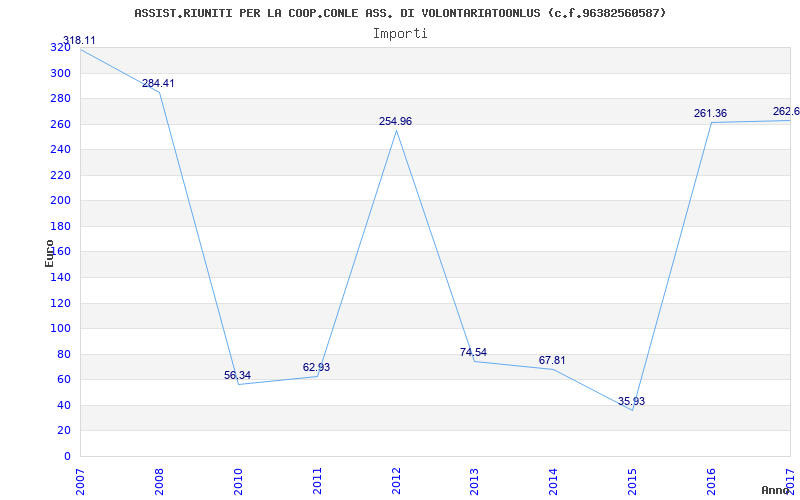Click the 100 y-axis tick label

[x=60, y=329]
